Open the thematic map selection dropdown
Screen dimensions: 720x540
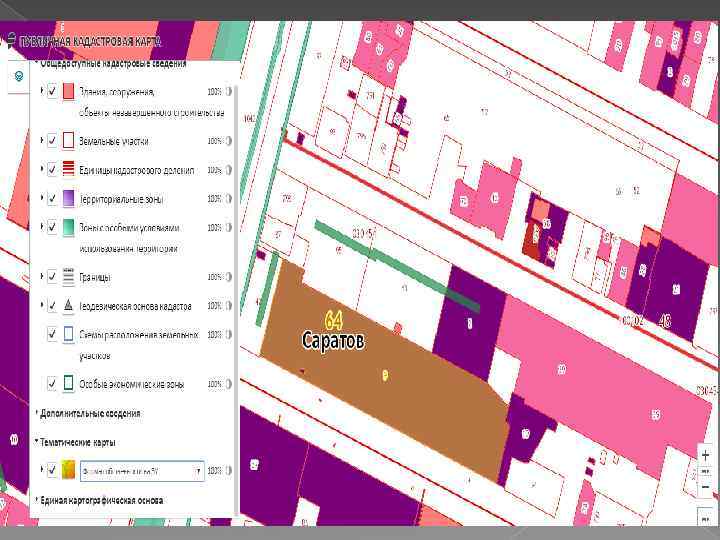tap(142, 471)
